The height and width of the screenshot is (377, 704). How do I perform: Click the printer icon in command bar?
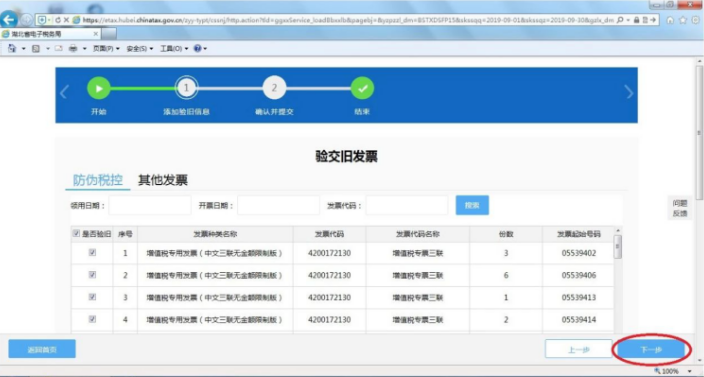[73, 48]
